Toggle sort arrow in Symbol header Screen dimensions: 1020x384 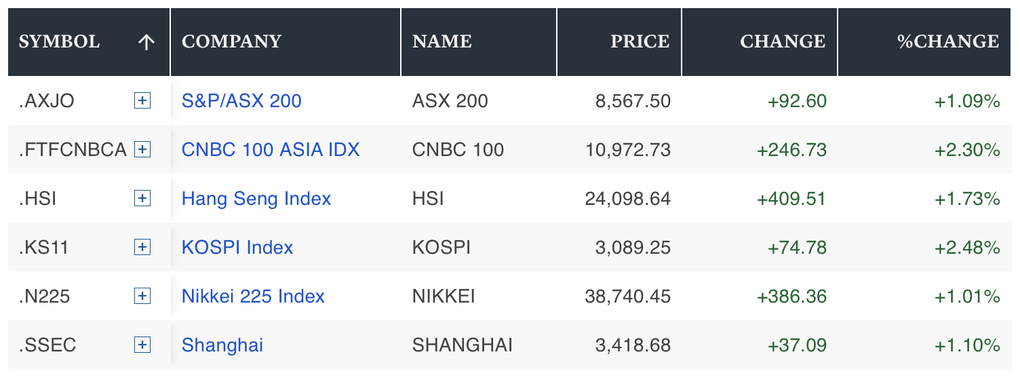click(x=146, y=42)
